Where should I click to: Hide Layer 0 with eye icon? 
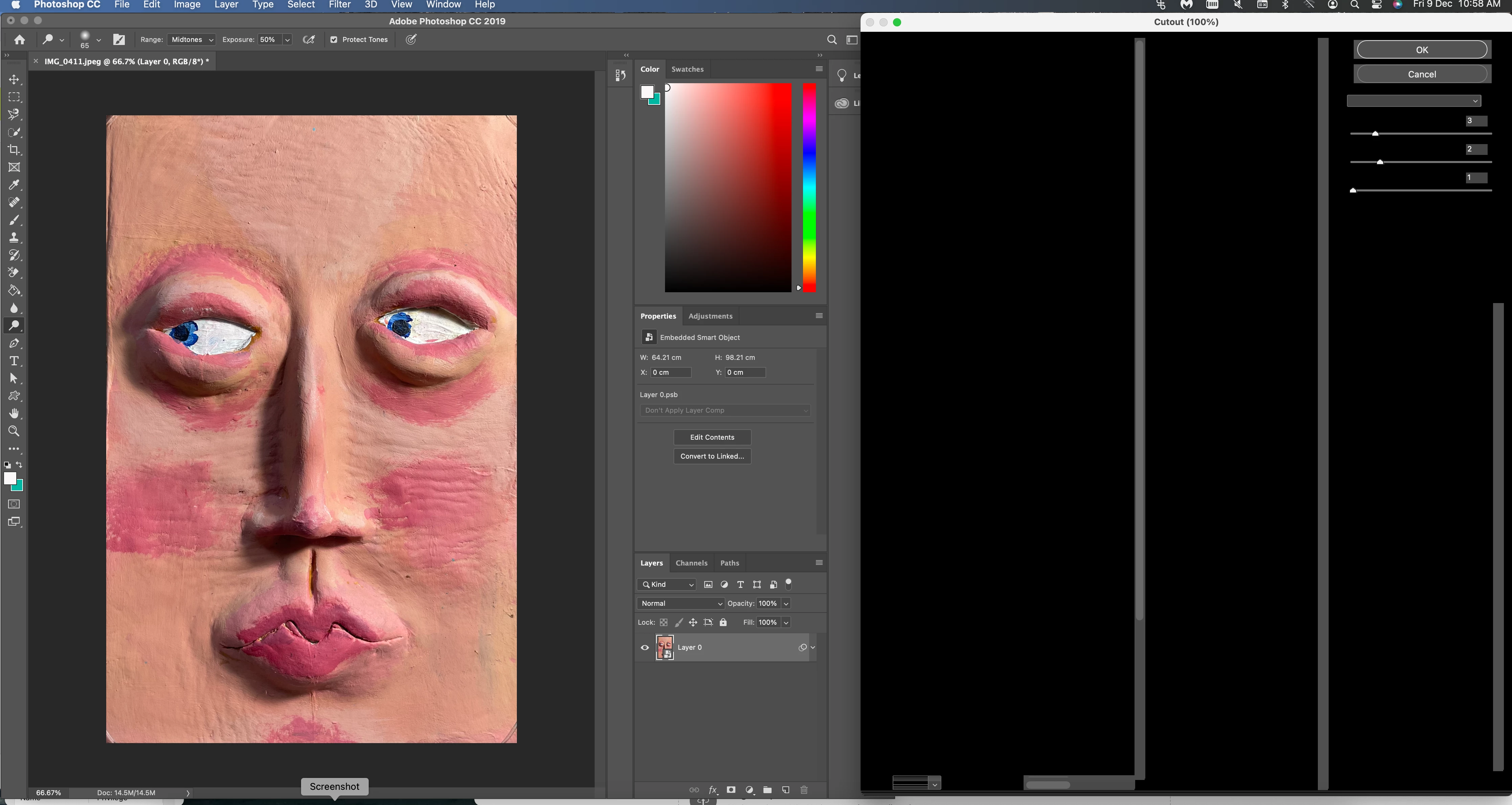(x=644, y=648)
